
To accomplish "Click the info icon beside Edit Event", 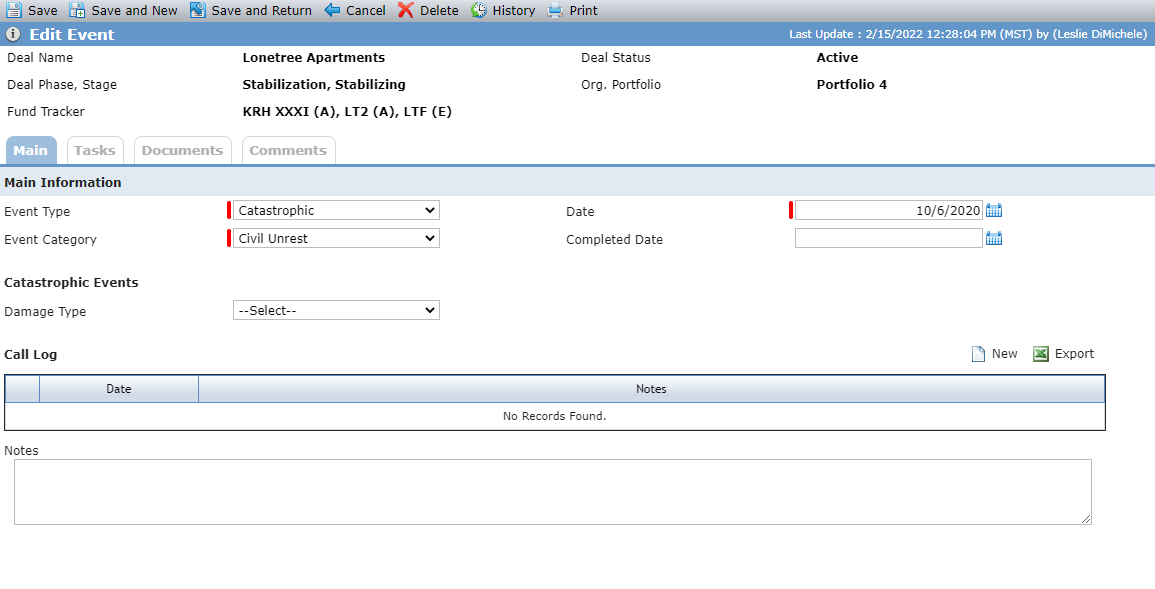I will pyautogui.click(x=13, y=34).
